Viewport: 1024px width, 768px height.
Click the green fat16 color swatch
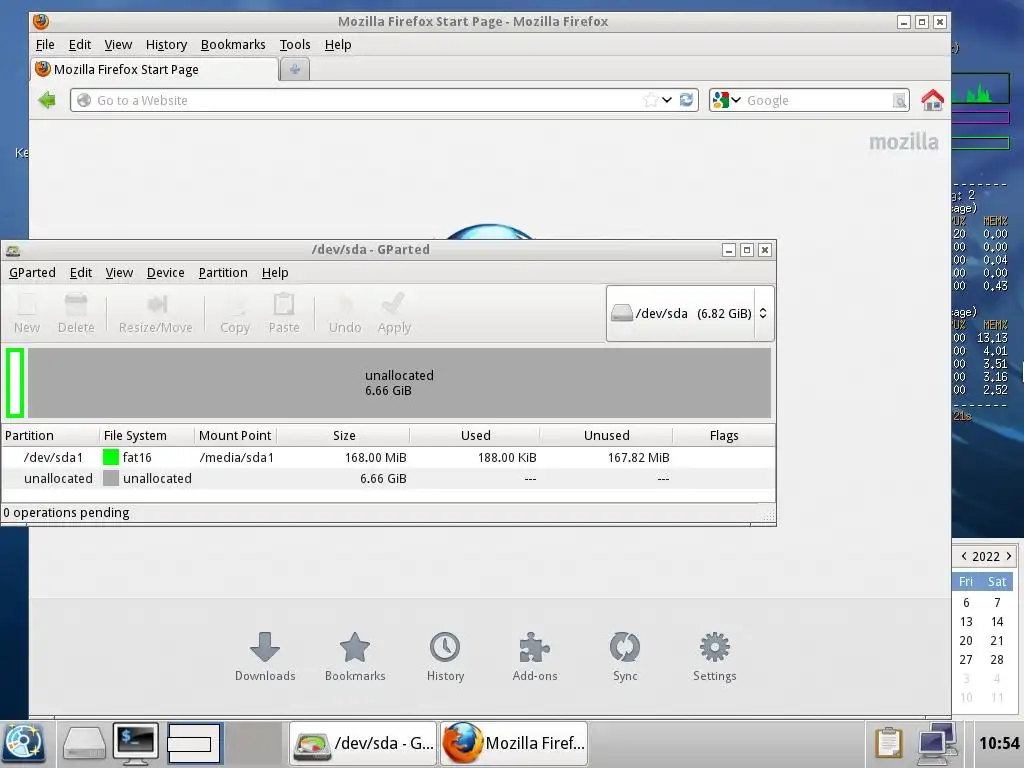click(111, 457)
